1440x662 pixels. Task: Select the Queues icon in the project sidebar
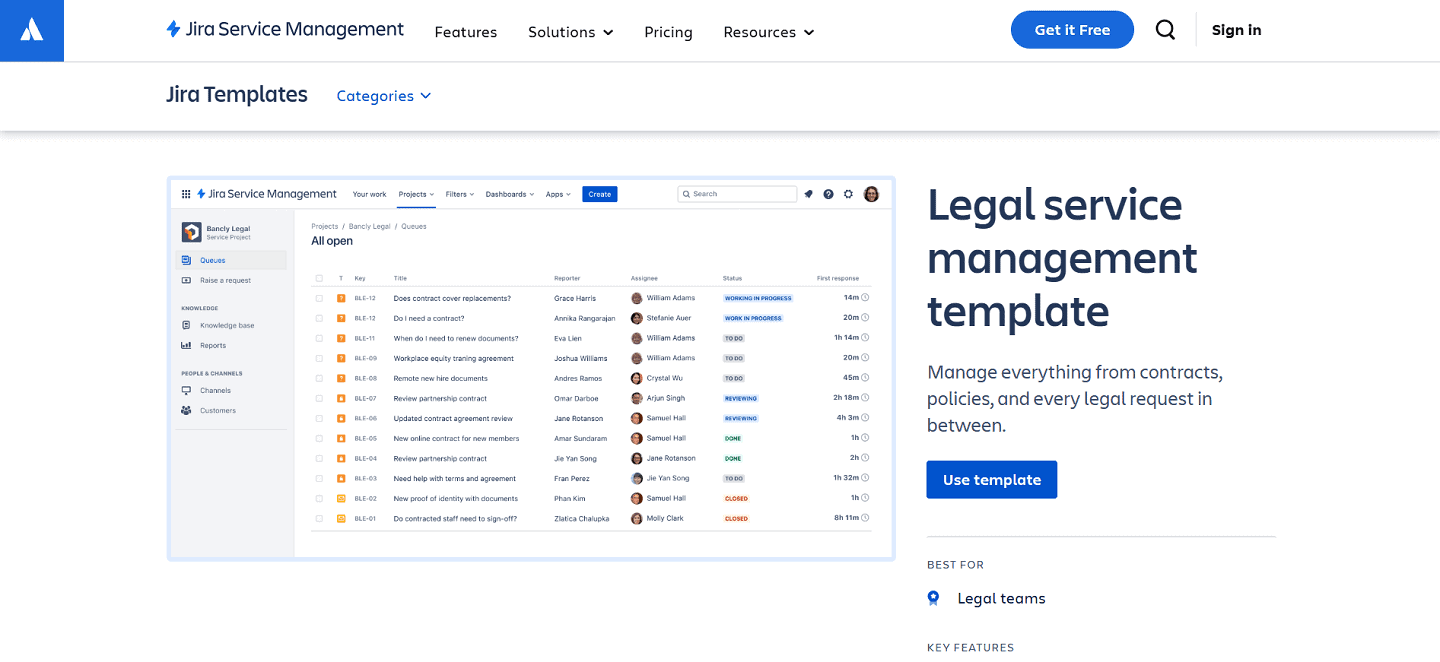(x=186, y=260)
